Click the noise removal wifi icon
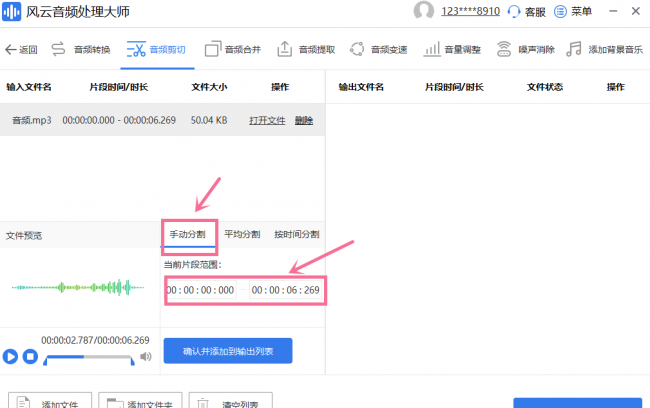Screen dimensions: 650x408 504,49
